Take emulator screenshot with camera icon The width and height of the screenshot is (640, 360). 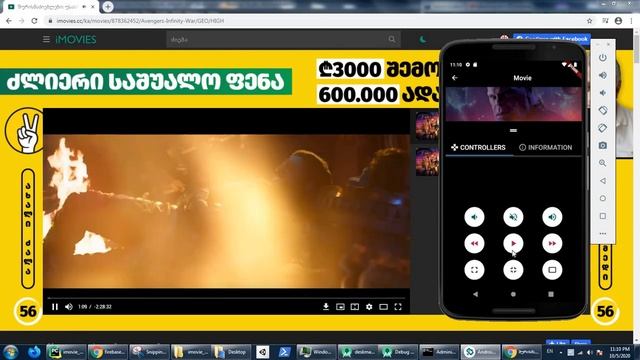coord(602,145)
